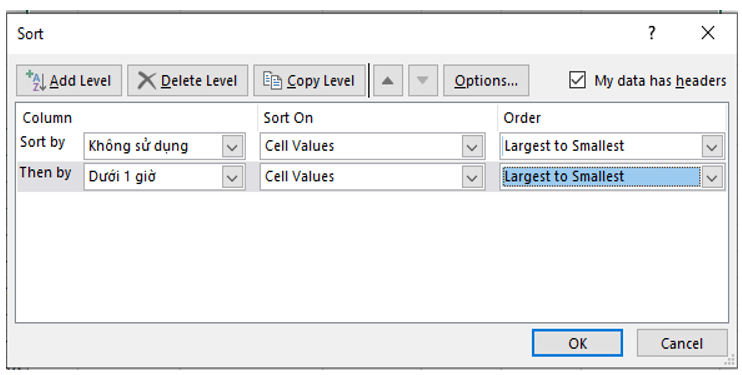This screenshot has height=375, width=742.
Task: Move the sort level up with the arrow
Action: click(x=388, y=80)
